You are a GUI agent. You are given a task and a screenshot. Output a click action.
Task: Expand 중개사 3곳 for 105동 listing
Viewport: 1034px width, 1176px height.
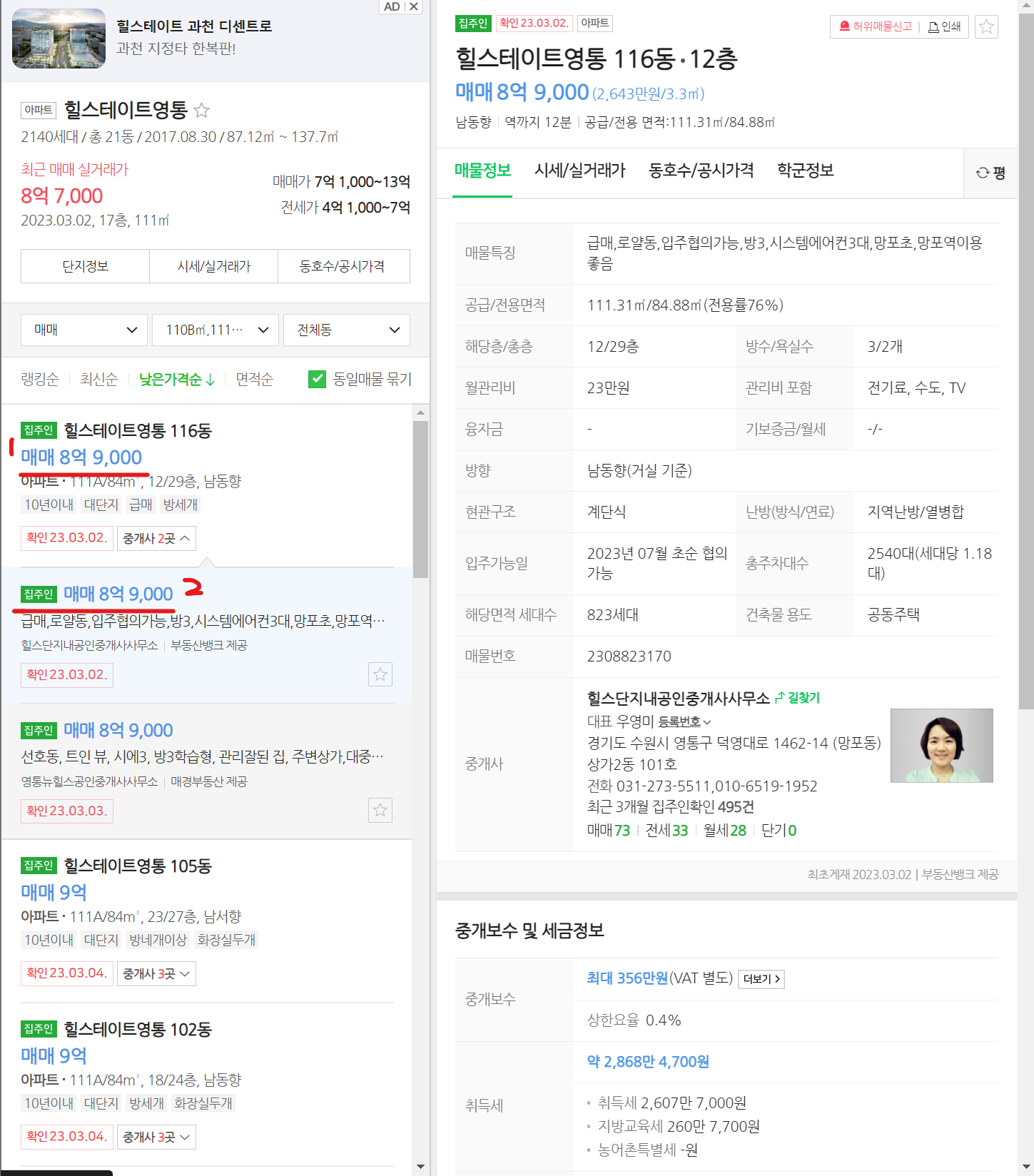pos(156,973)
